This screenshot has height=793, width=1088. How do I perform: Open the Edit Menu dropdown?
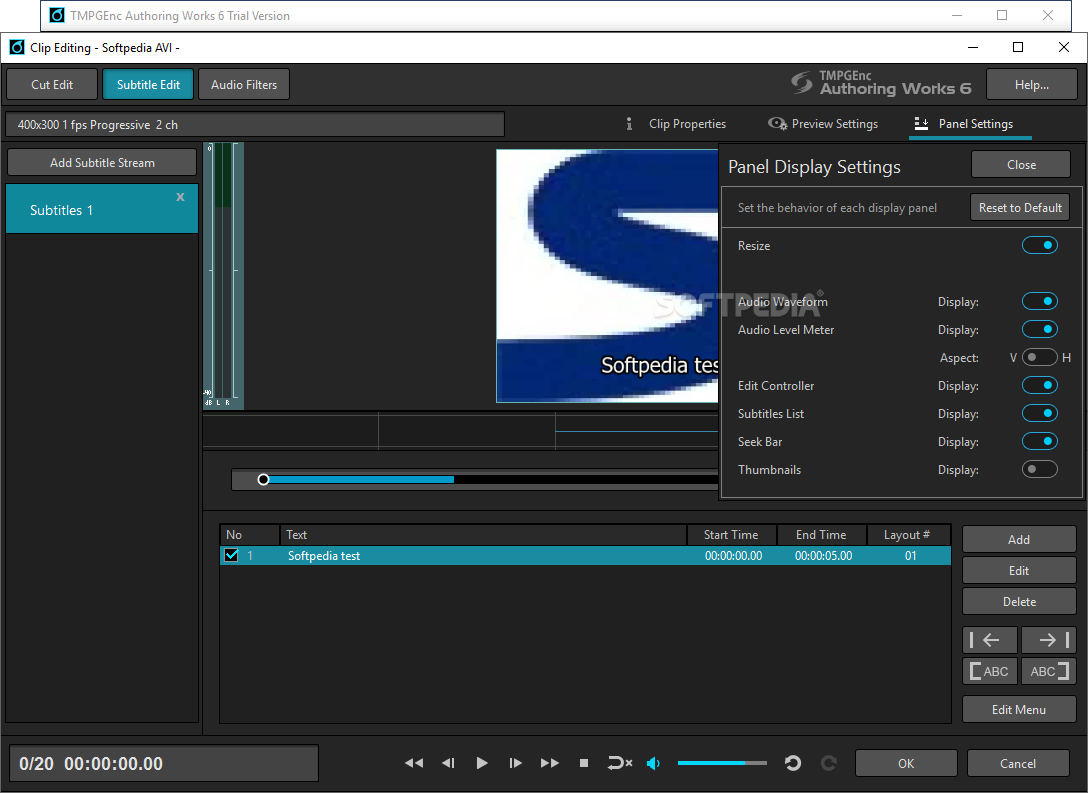[1019, 710]
